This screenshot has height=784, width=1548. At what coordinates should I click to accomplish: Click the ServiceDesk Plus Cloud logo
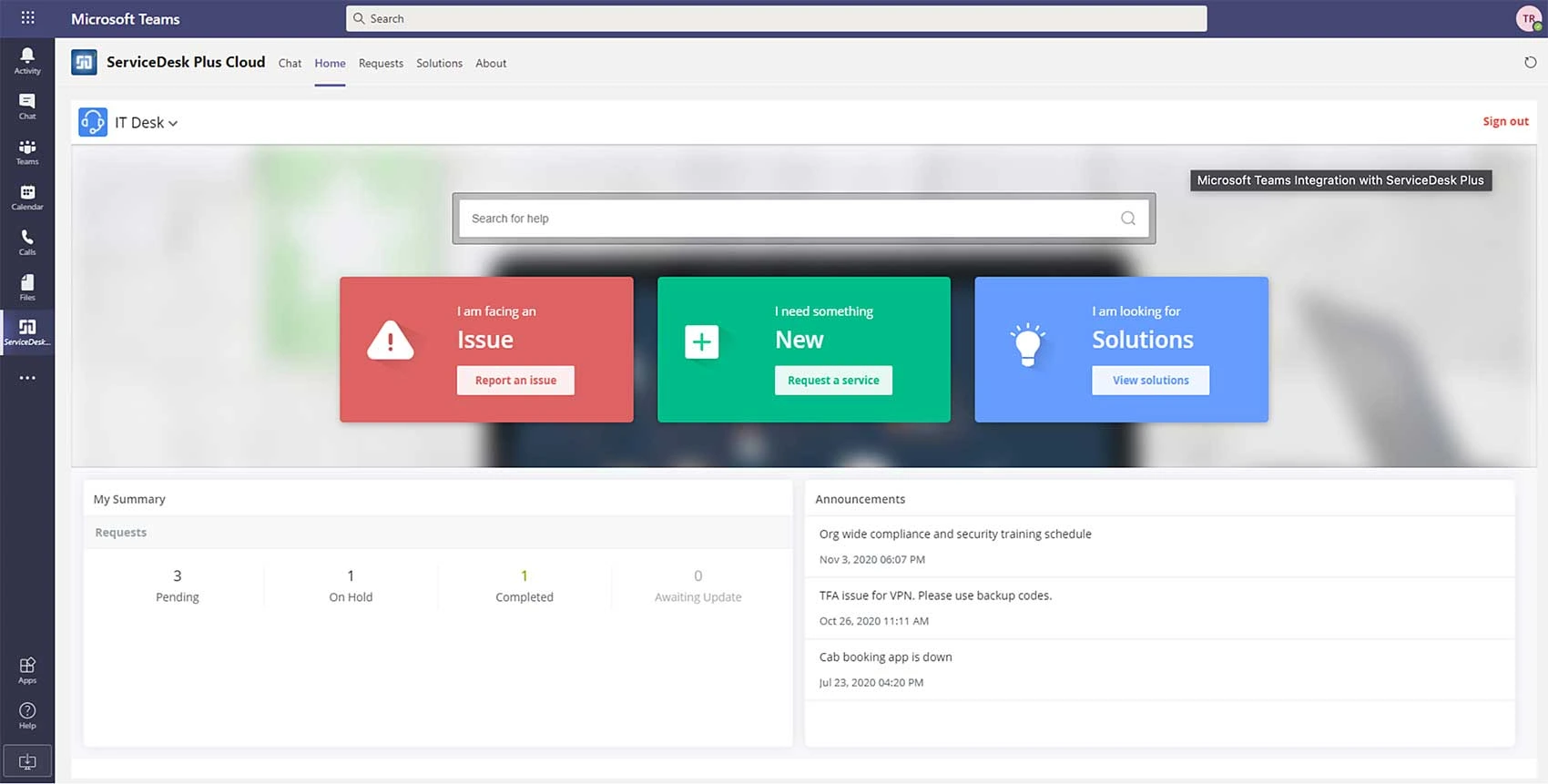[84, 62]
